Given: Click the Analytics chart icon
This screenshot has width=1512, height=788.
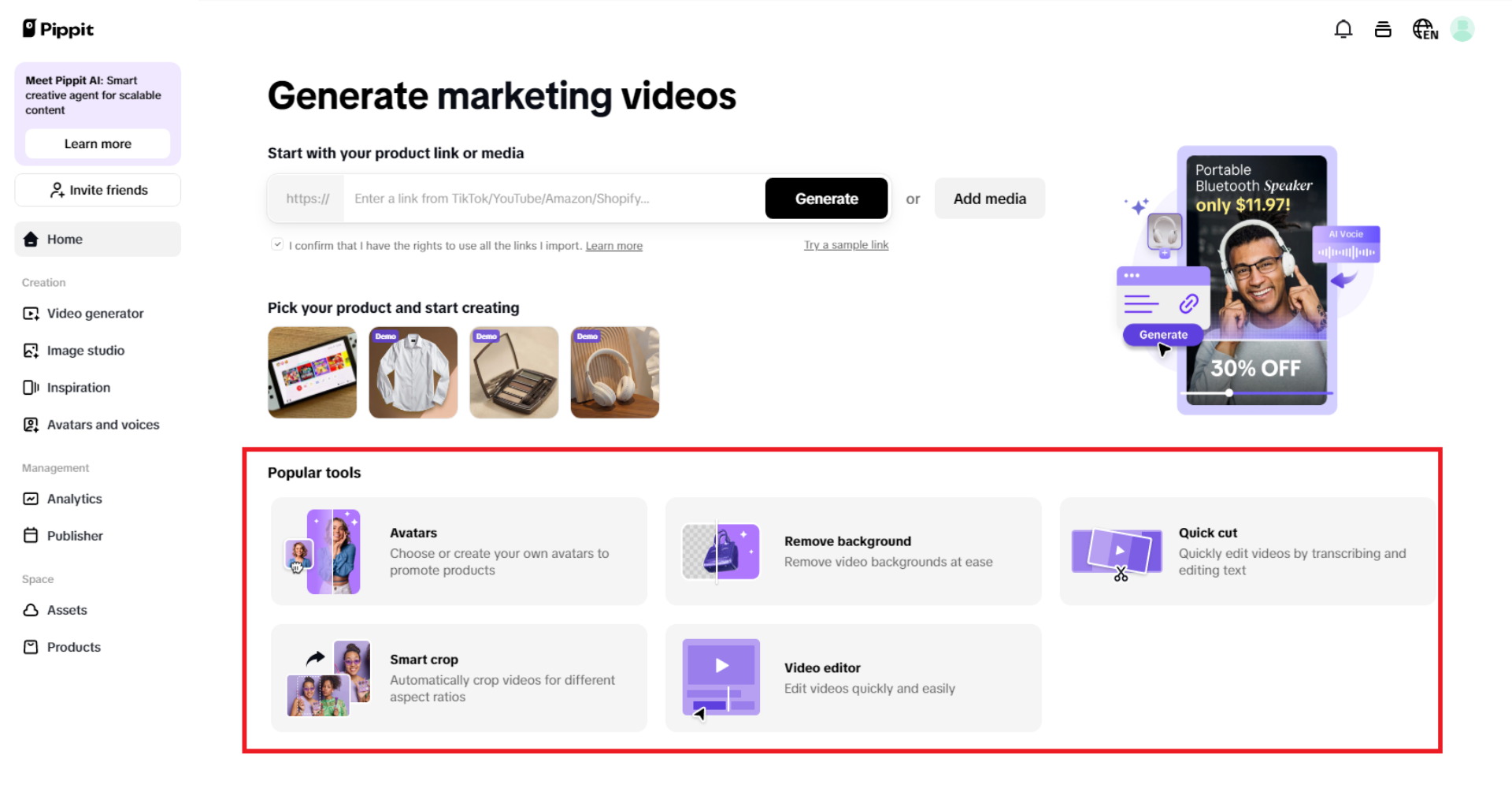Looking at the screenshot, I should coord(31,499).
